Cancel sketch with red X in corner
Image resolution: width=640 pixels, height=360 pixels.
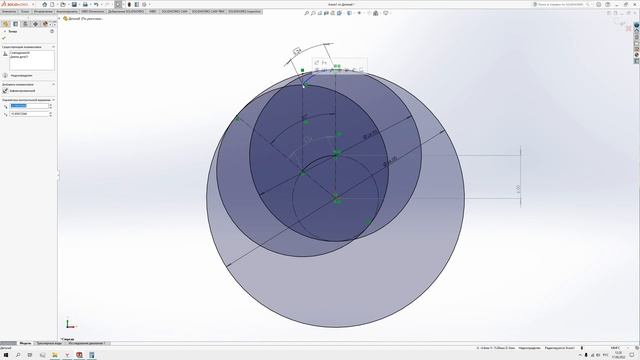coord(629,29)
